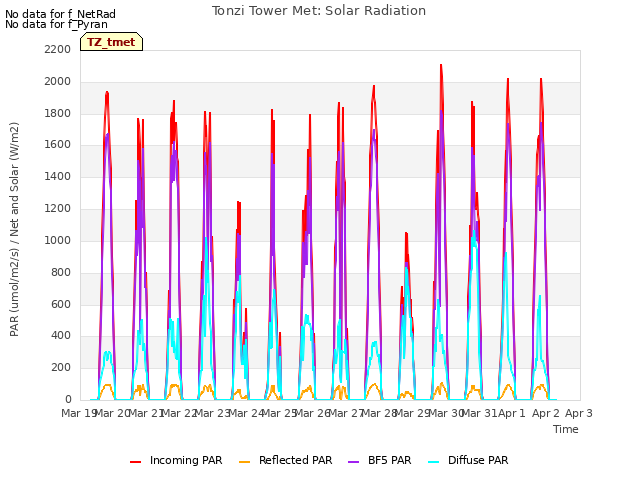Select the Diffuse PAR legend label

(x=478, y=460)
